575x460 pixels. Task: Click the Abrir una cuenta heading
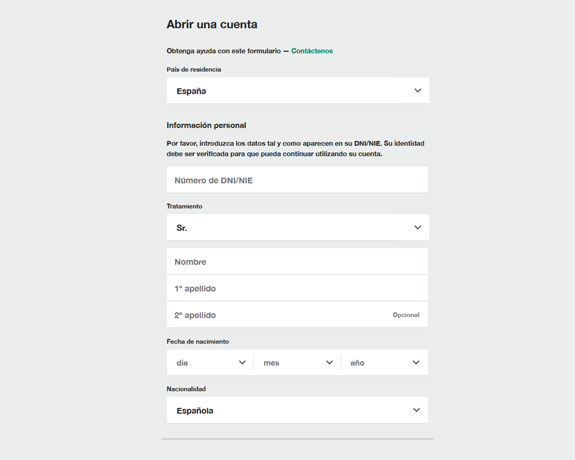[212, 25]
